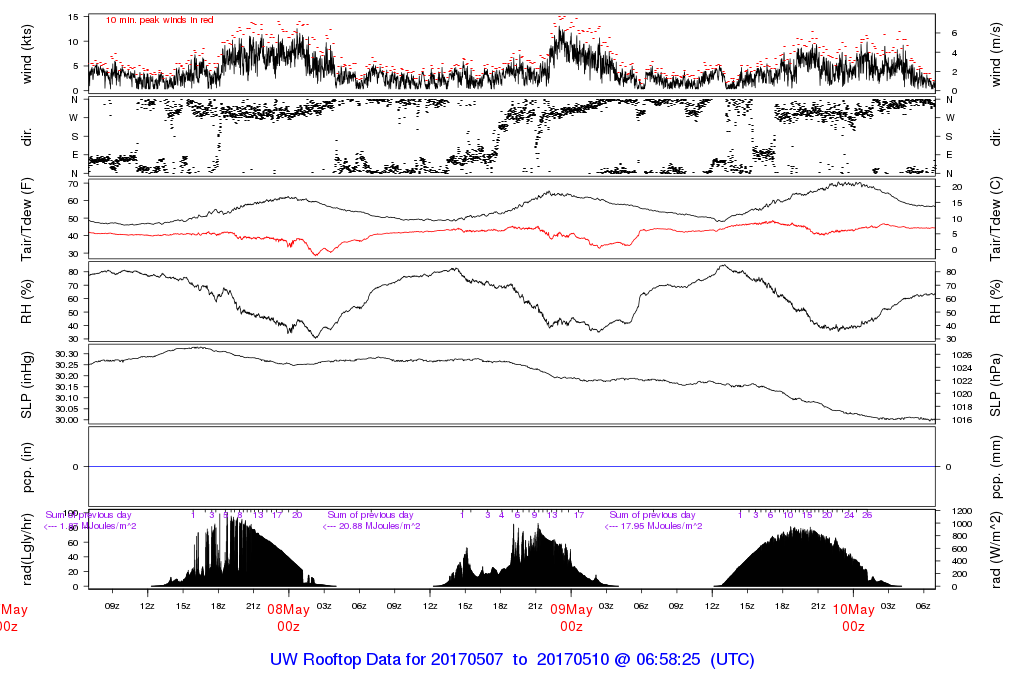Click the '0' tick on pcp. (in) axis
The image size is (1024, 700).
click(x=76, y=467)
